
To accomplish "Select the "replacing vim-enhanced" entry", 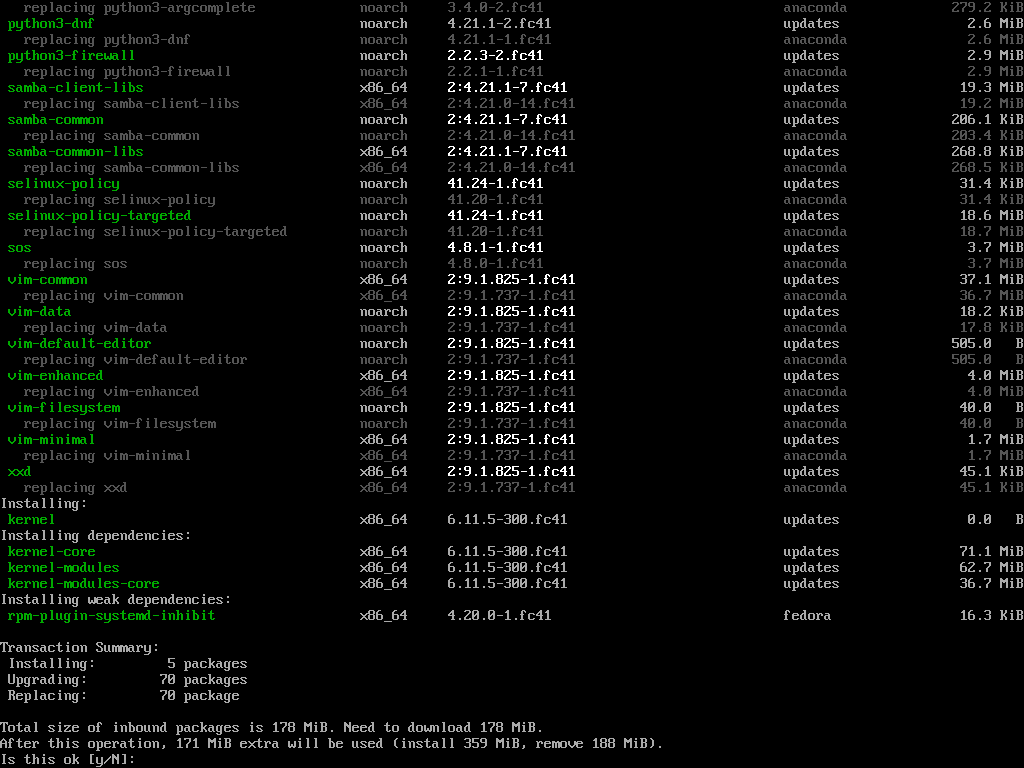I will 111,392.
